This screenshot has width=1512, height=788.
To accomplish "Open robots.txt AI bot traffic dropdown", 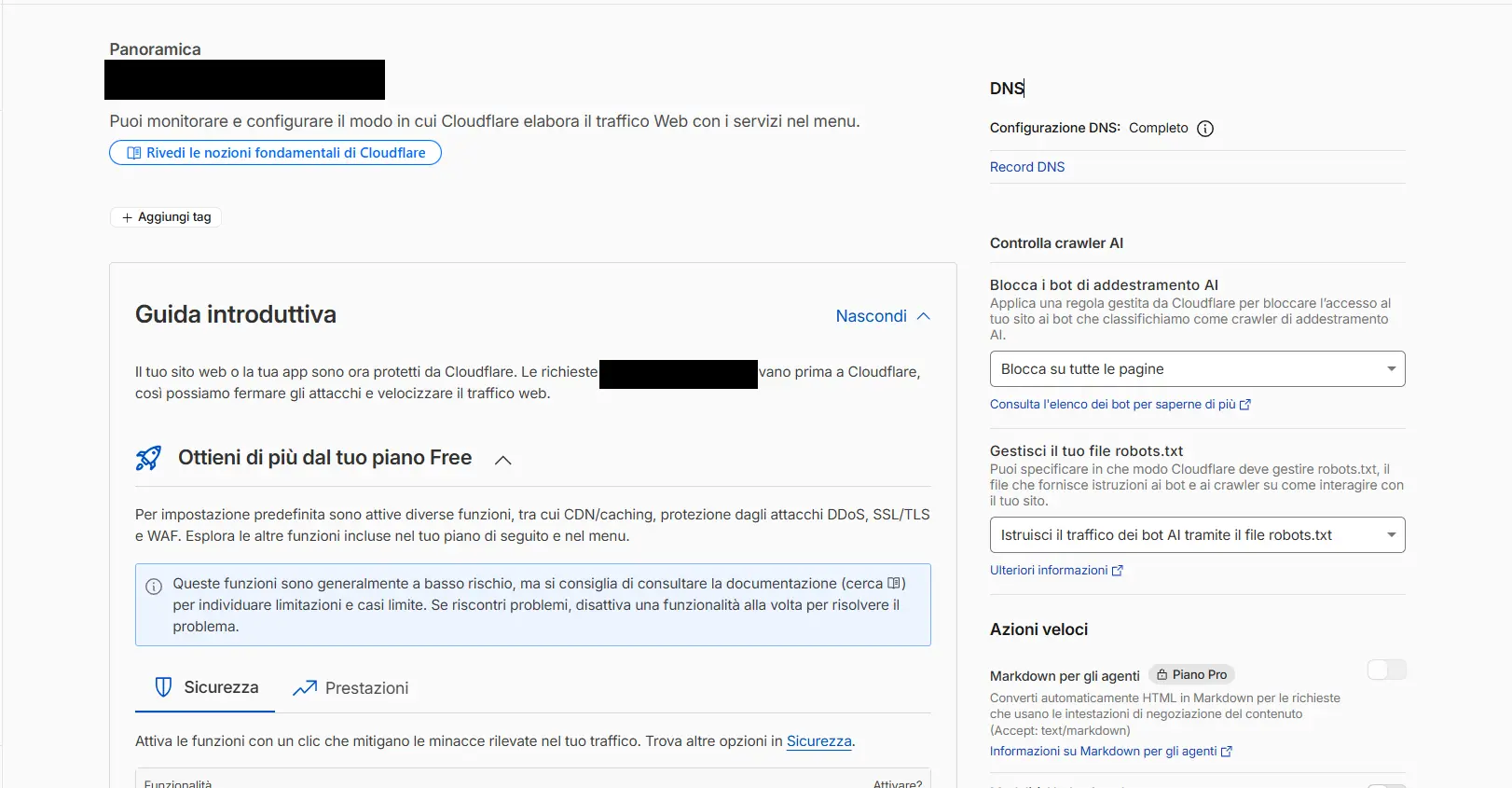I will tap(1197, 535).
